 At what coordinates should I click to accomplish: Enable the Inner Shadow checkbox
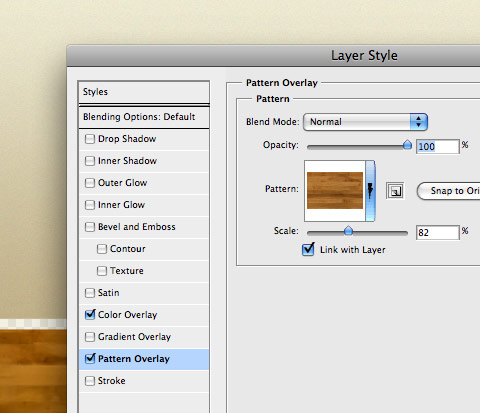tap(90, 161)
